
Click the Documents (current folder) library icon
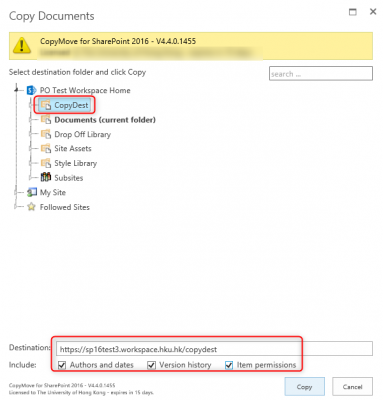pos(46,119)
